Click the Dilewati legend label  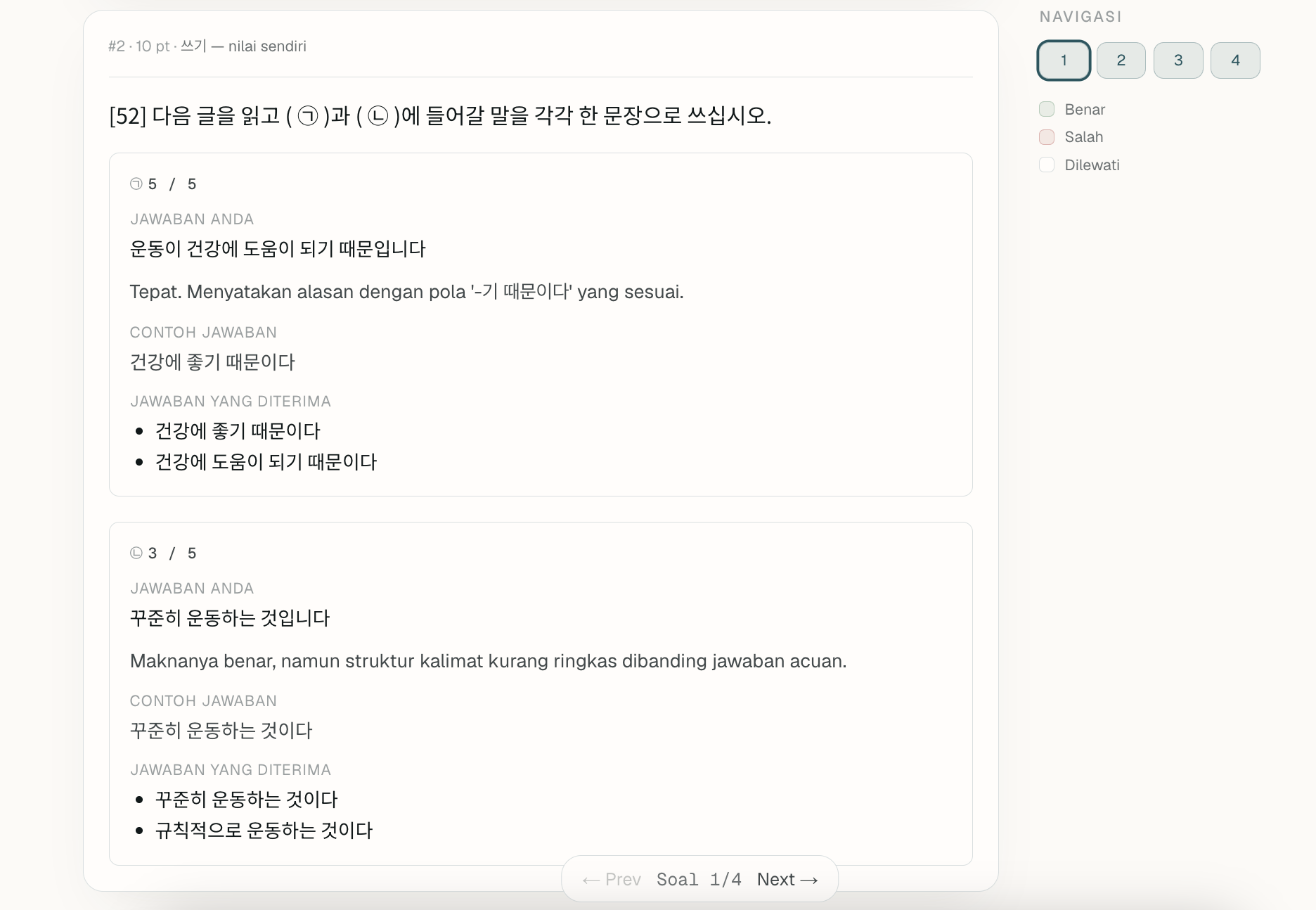[1092, 165]
